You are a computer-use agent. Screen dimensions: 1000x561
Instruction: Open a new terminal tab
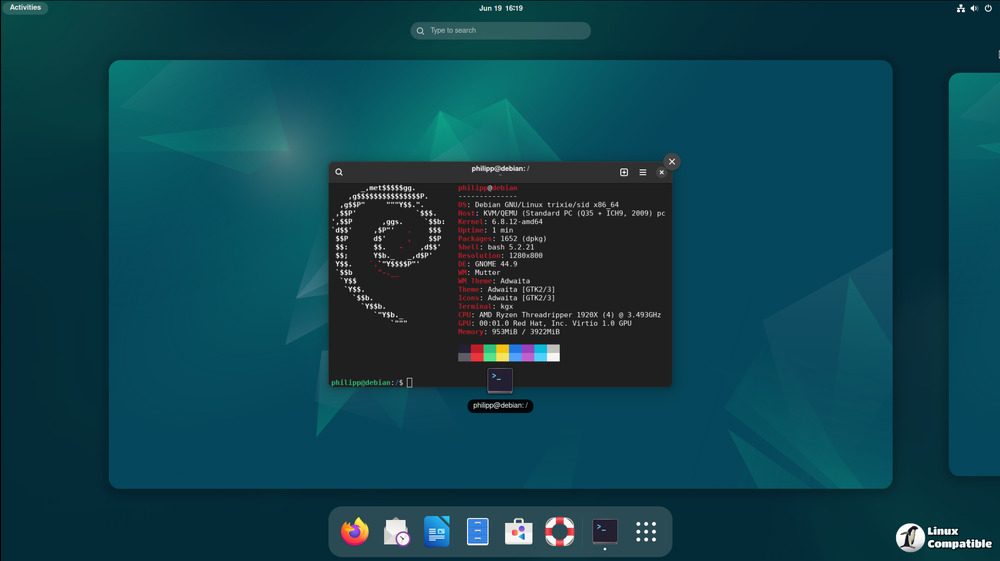[624, 172]
